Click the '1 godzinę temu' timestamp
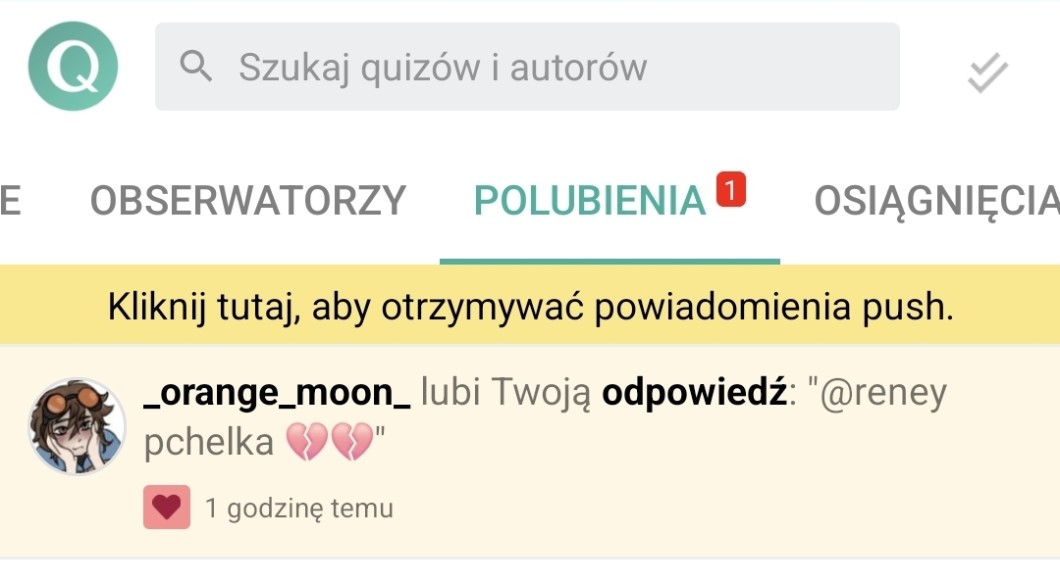Viewport: 1060px width, 584px height. [299, 509]
